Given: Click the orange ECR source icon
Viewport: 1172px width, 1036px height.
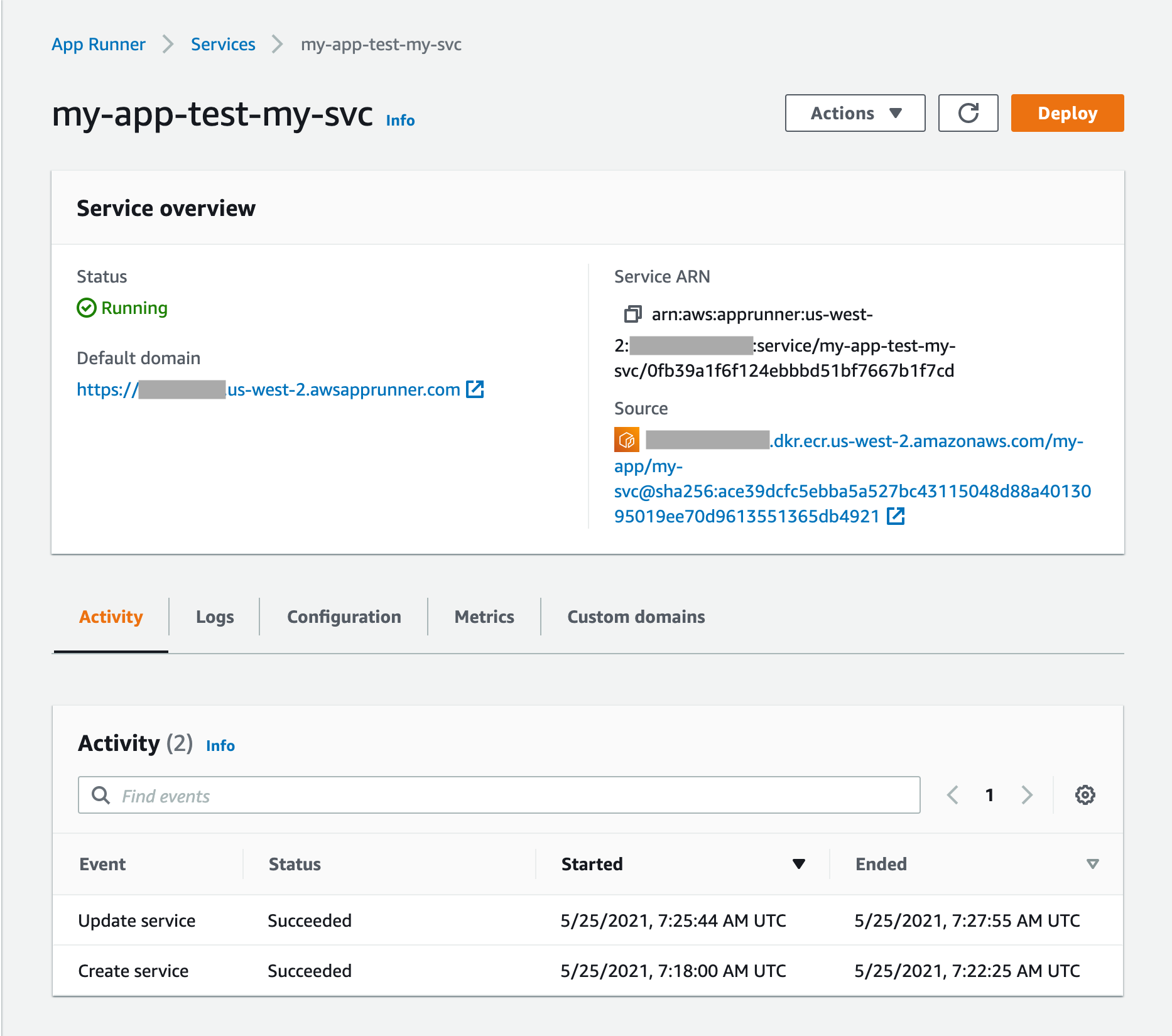Looking at the screenshot, I should click(626, 440).
